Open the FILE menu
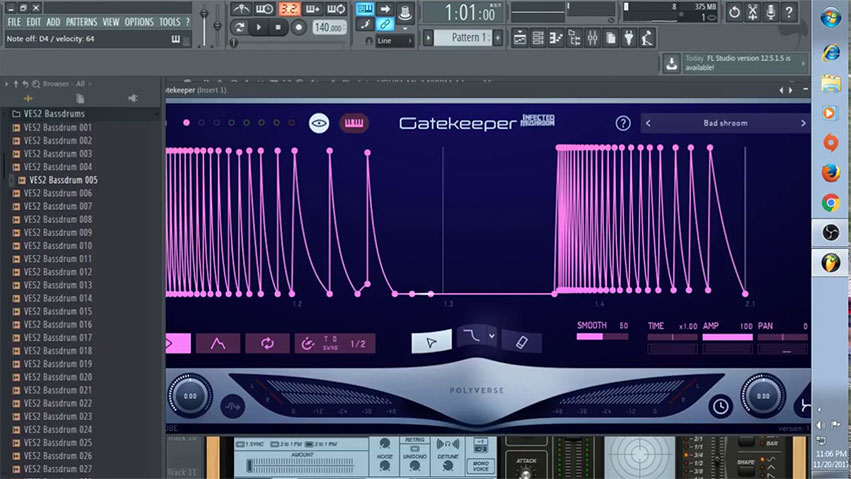 pos(14,22)
